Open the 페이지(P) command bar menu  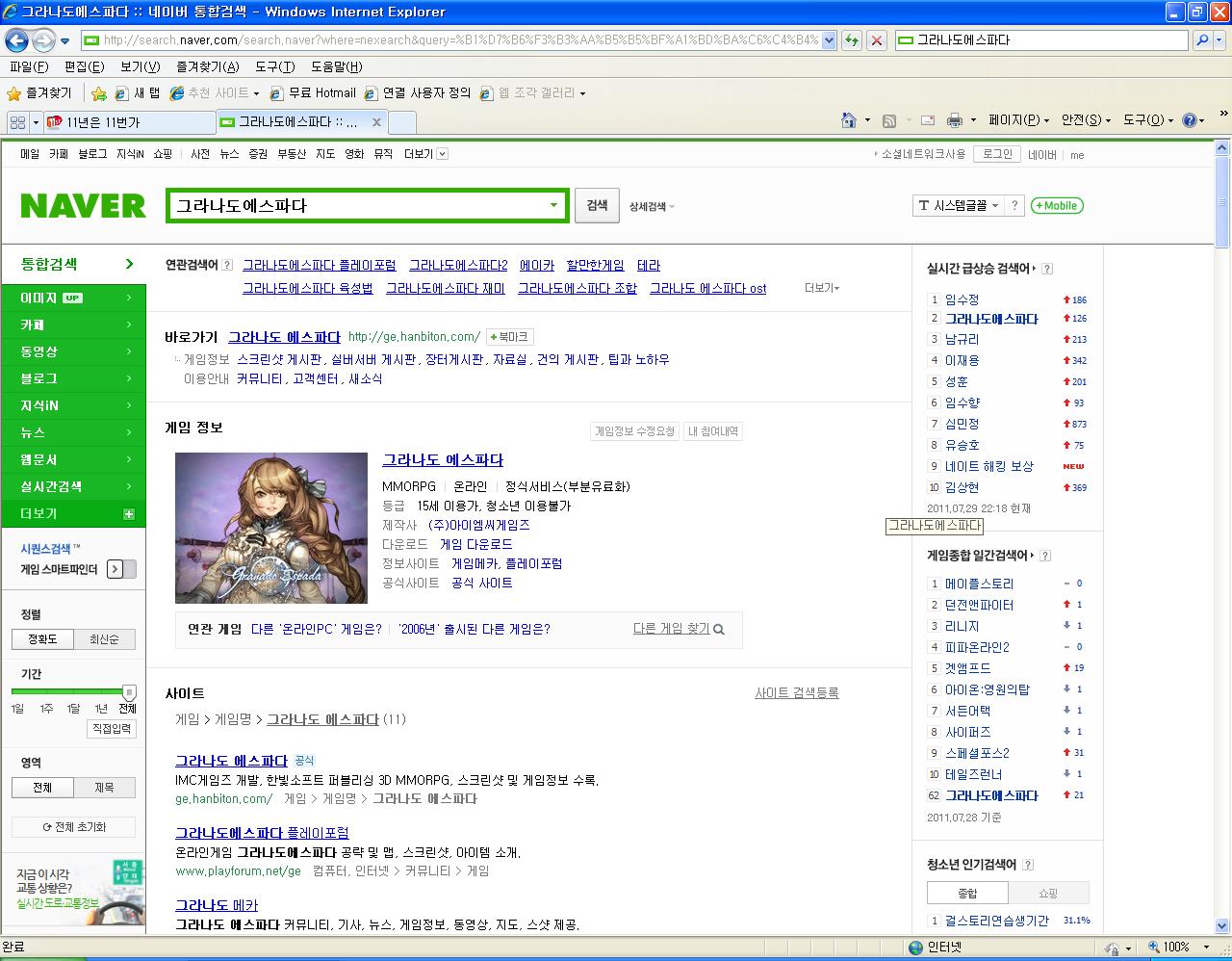pos(1018,120)
